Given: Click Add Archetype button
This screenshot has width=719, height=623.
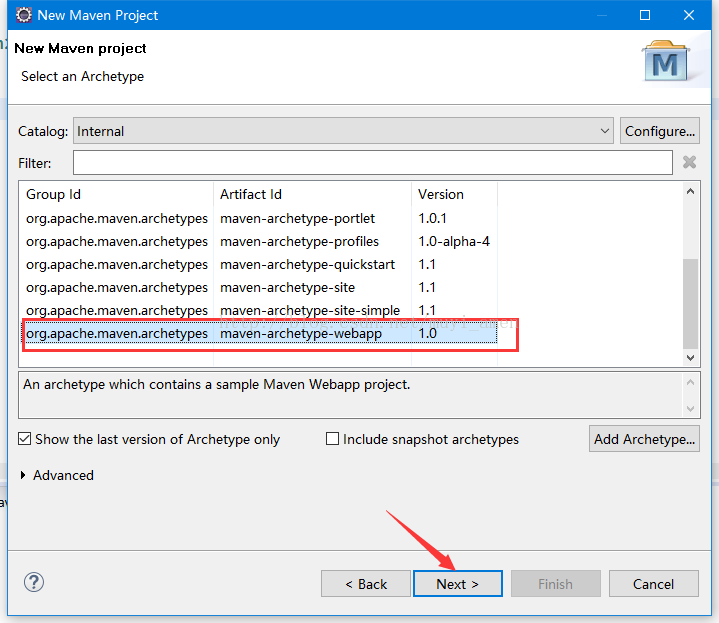Looking at the screenshot, I should [x=644, y=439].
